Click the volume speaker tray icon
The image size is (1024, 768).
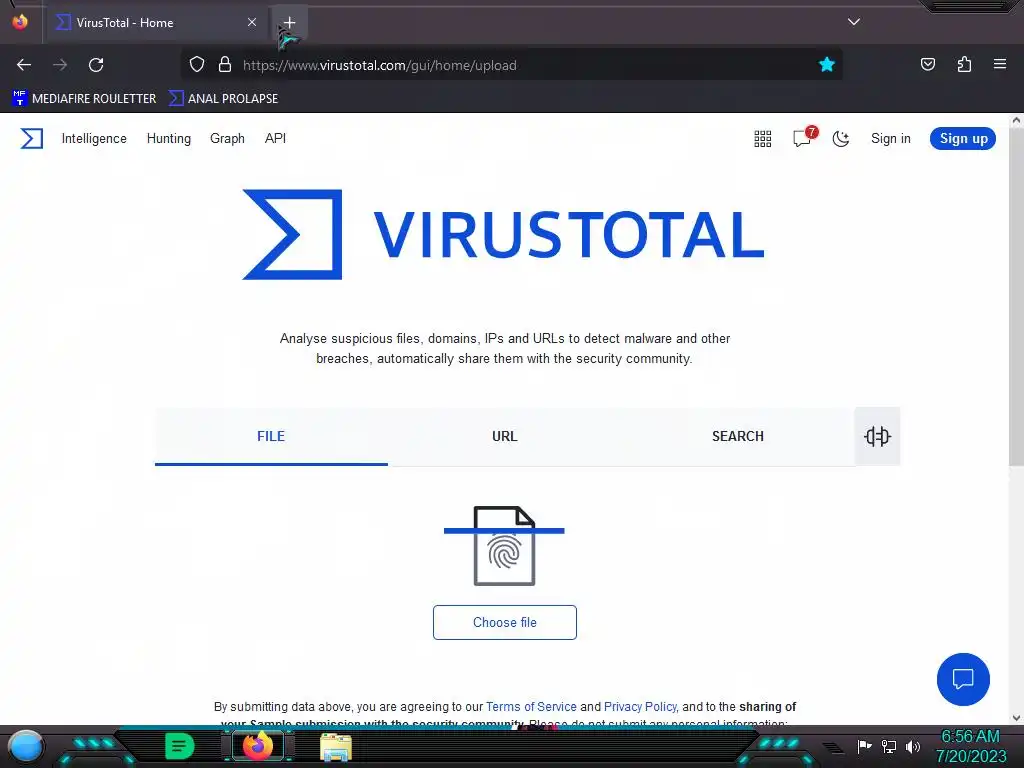[912, 746]
